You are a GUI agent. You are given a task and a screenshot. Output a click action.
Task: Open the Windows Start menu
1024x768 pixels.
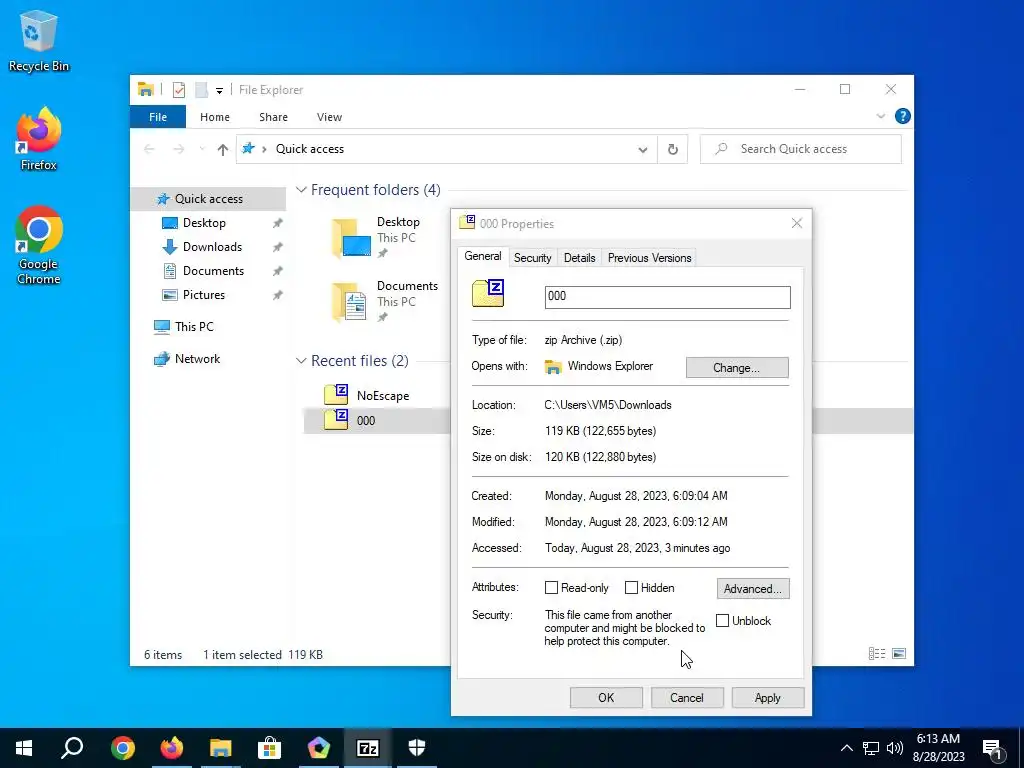pos(24,748)
